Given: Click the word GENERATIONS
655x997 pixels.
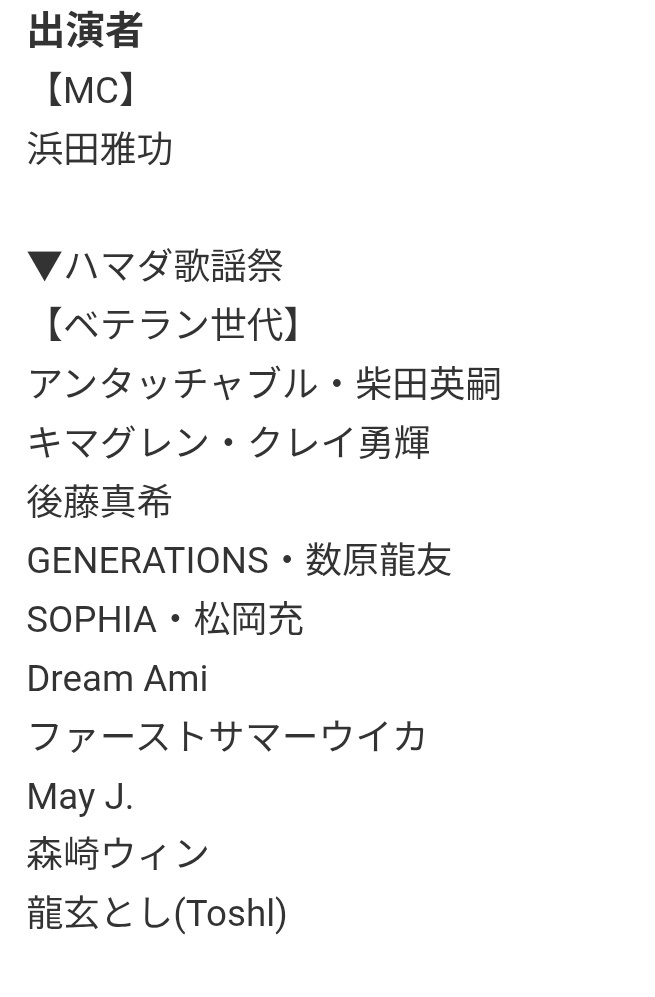Looking at the screenshot, I should 148,561.
